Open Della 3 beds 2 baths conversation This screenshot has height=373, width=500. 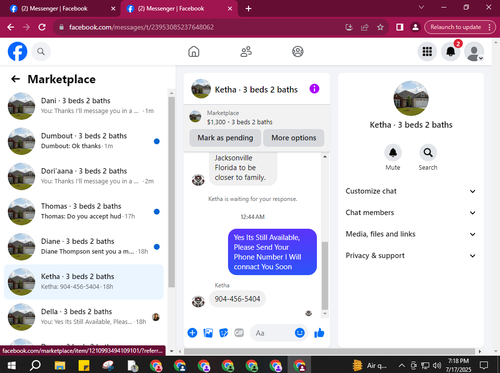(84, 317)
